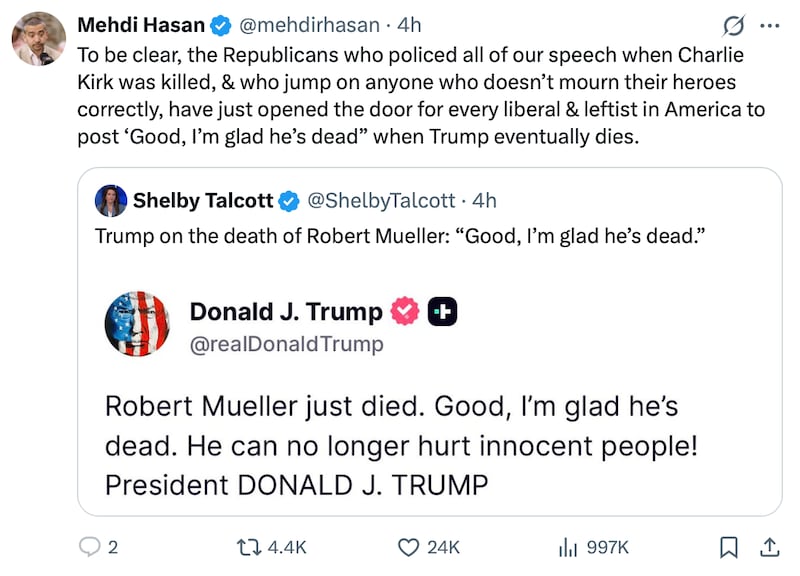Click Donald Trump's pink verified badge
800x576 pixels.
pos(404,310)
